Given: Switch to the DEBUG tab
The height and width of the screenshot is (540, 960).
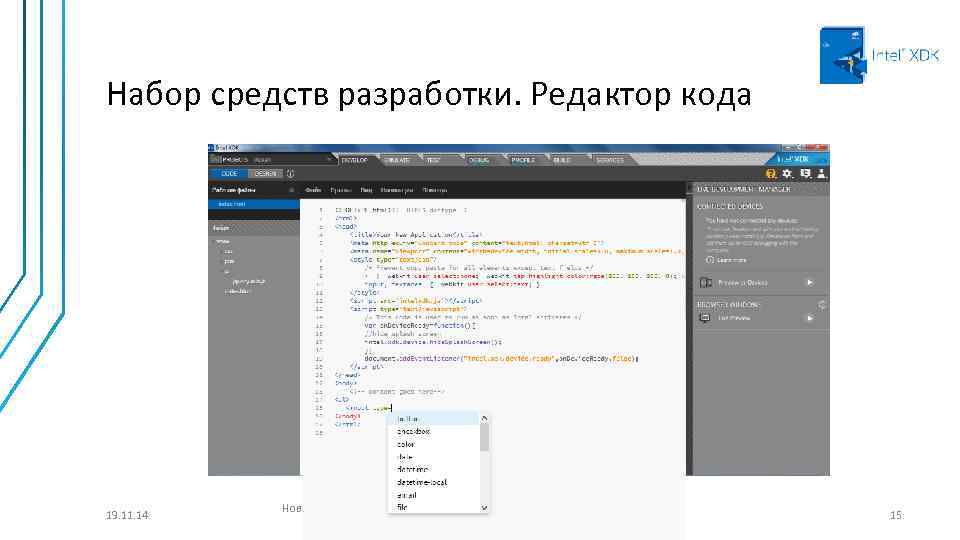Looking at the screenshot, I should pyautogui.click(x=478, y=160).
